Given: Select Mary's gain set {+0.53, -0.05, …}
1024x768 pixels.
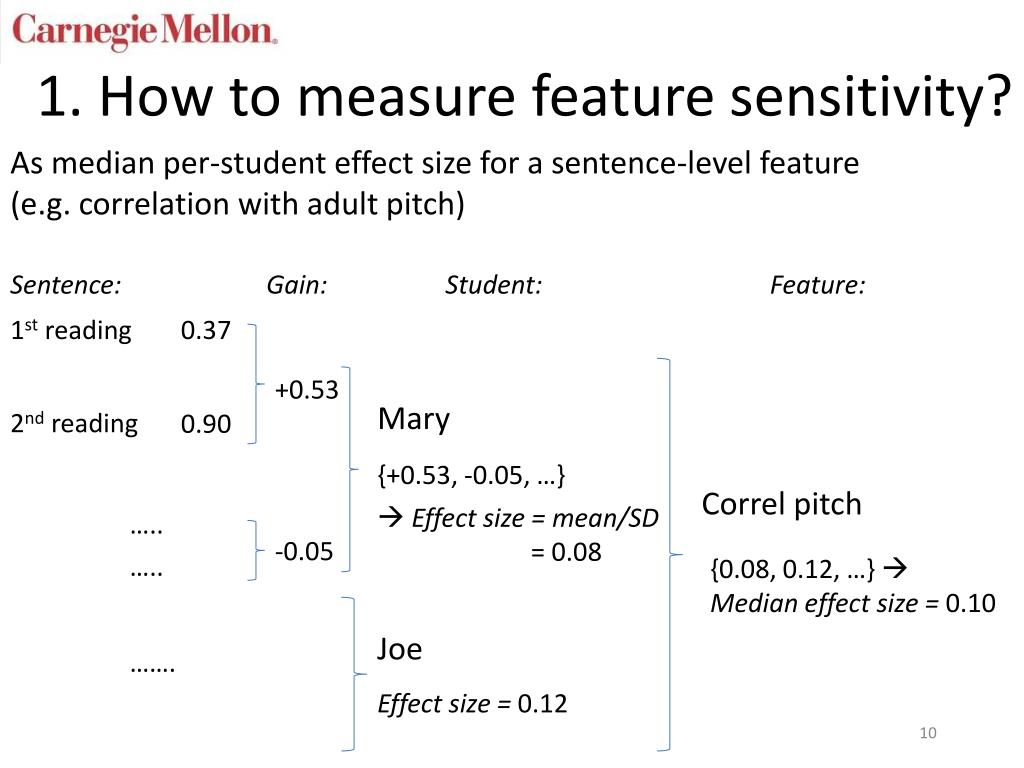Looking at the screenshot, I should pos(472,475).
